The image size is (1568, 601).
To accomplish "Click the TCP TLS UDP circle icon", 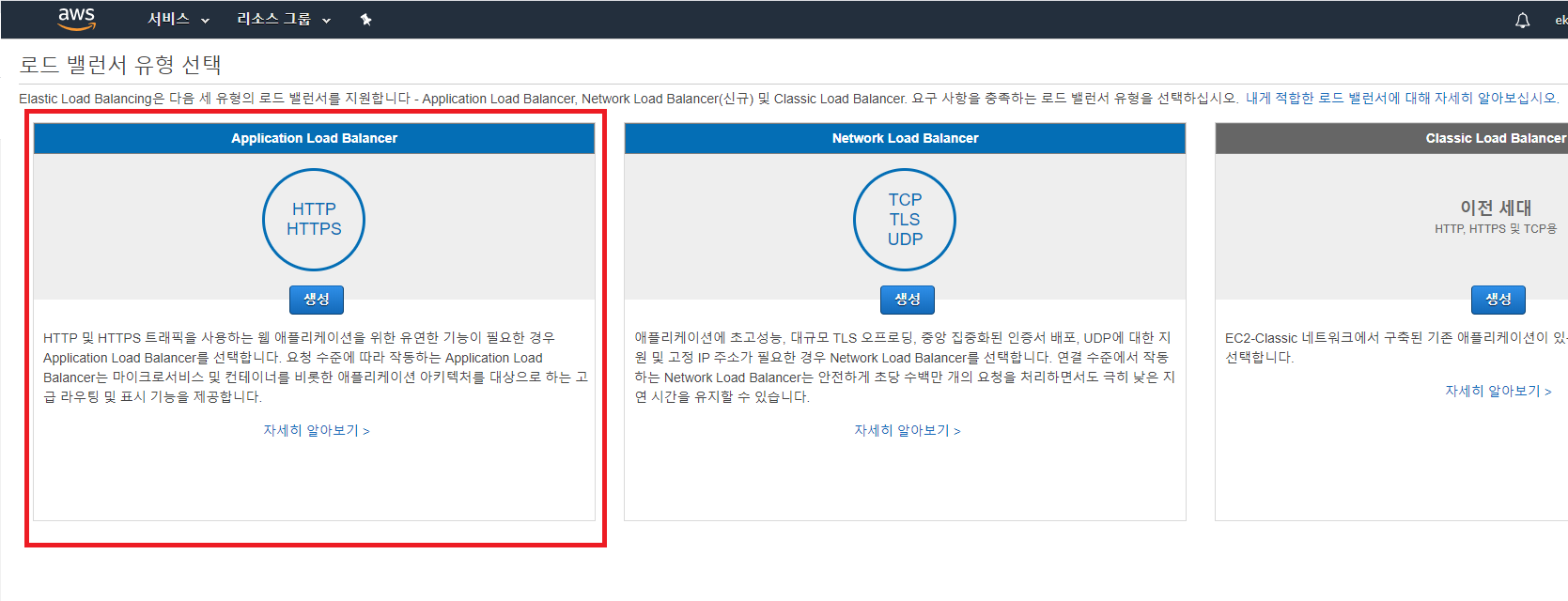I will [x=905, y=220].
